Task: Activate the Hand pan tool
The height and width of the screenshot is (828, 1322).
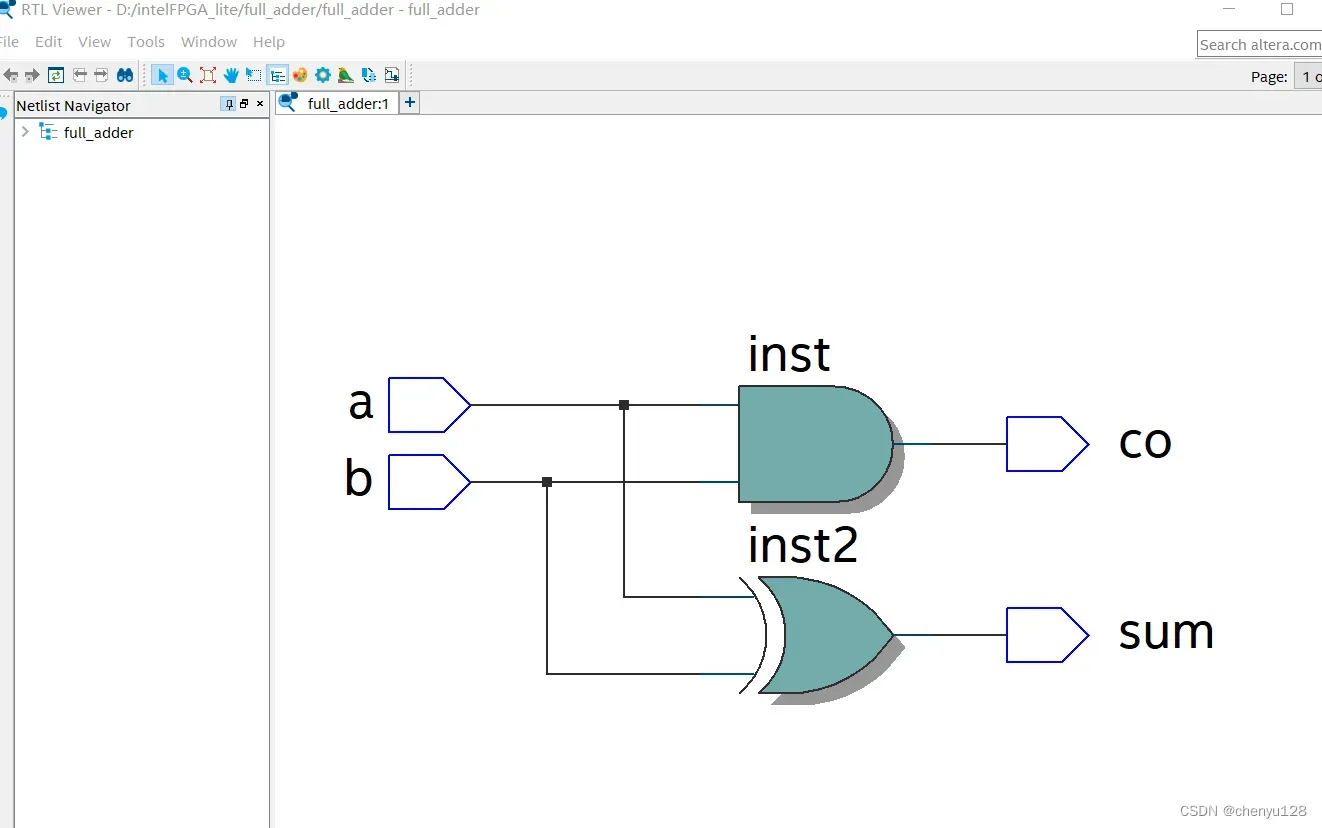Action: coord(231,75)
